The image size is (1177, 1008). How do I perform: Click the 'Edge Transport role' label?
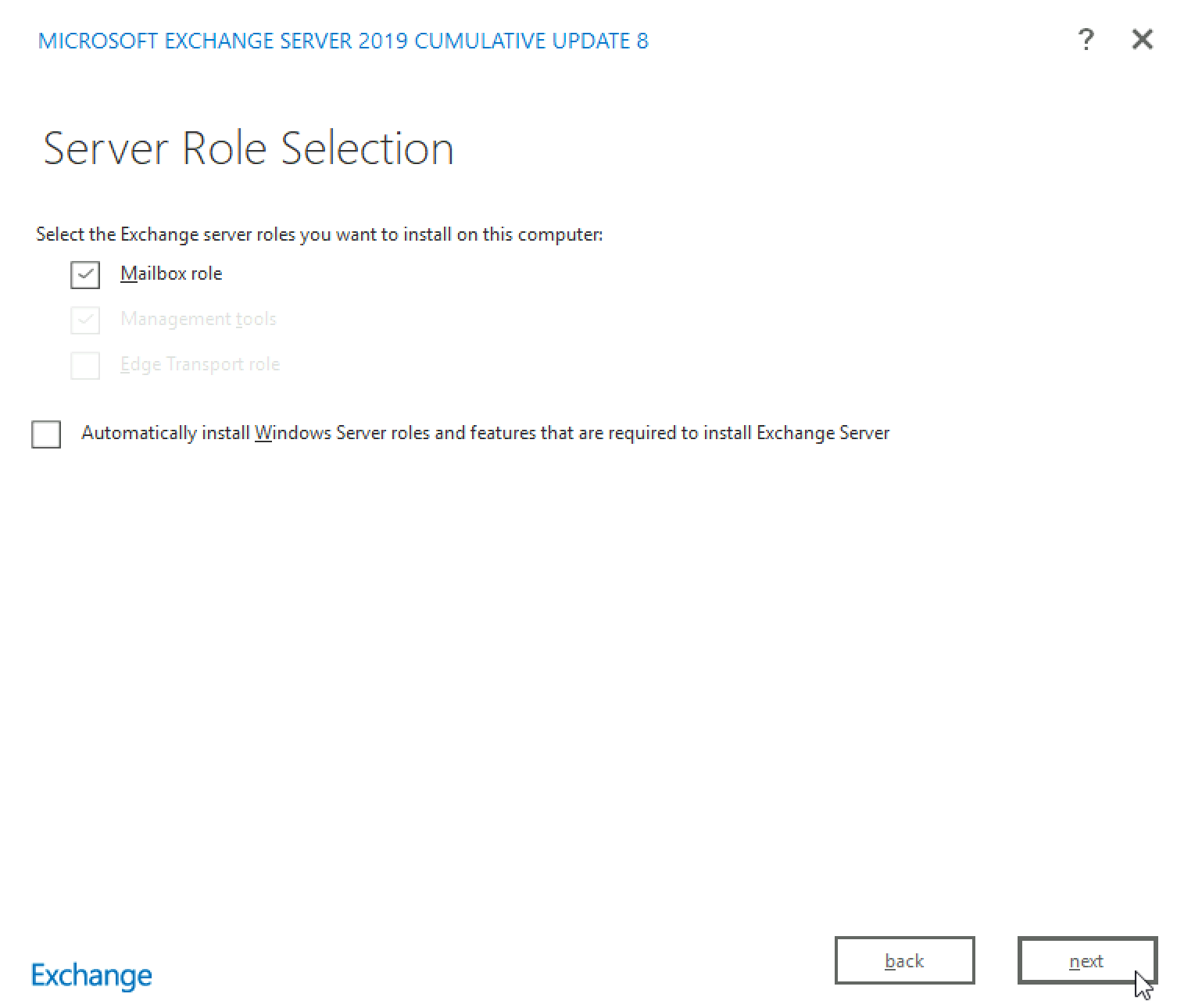tap(200, 364)
